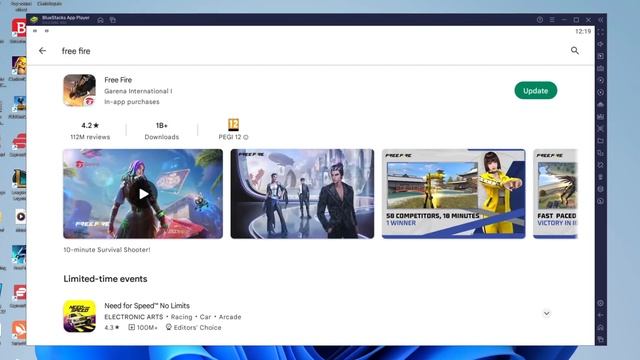The image size is (640, 360).
Task: Update the Free Fire game
Action: [536, 91]
